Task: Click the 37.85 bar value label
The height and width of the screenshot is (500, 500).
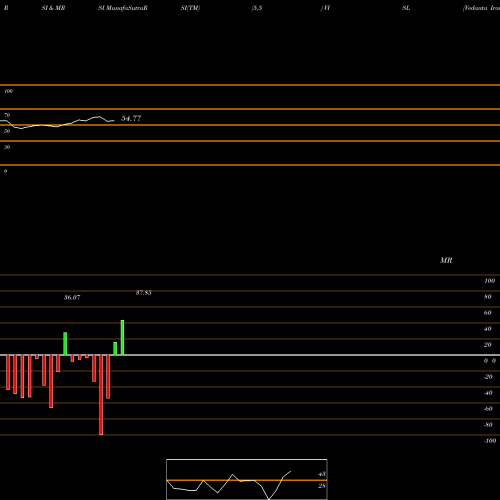Action: coord(144,293)
